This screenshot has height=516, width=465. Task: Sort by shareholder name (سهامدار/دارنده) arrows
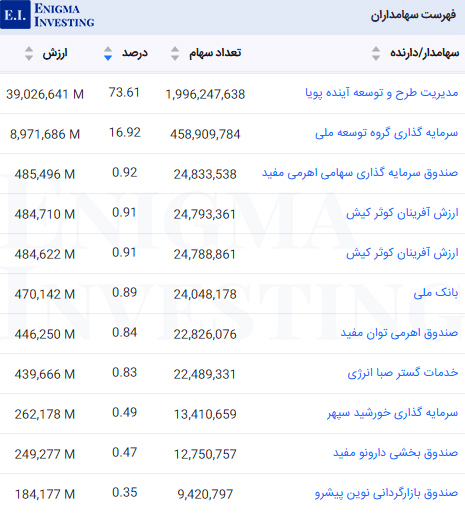376,53
